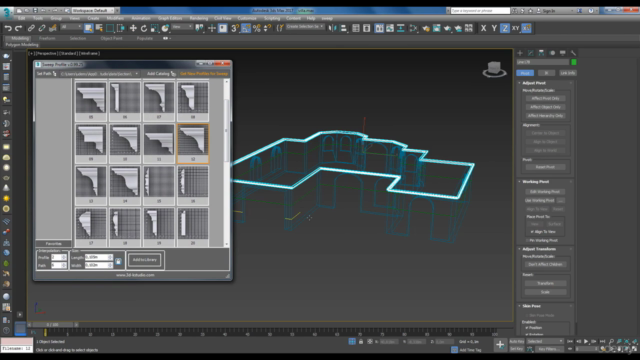Screen dimensions: 640x360
Task: Undo the last action
Action: point(8,28)
